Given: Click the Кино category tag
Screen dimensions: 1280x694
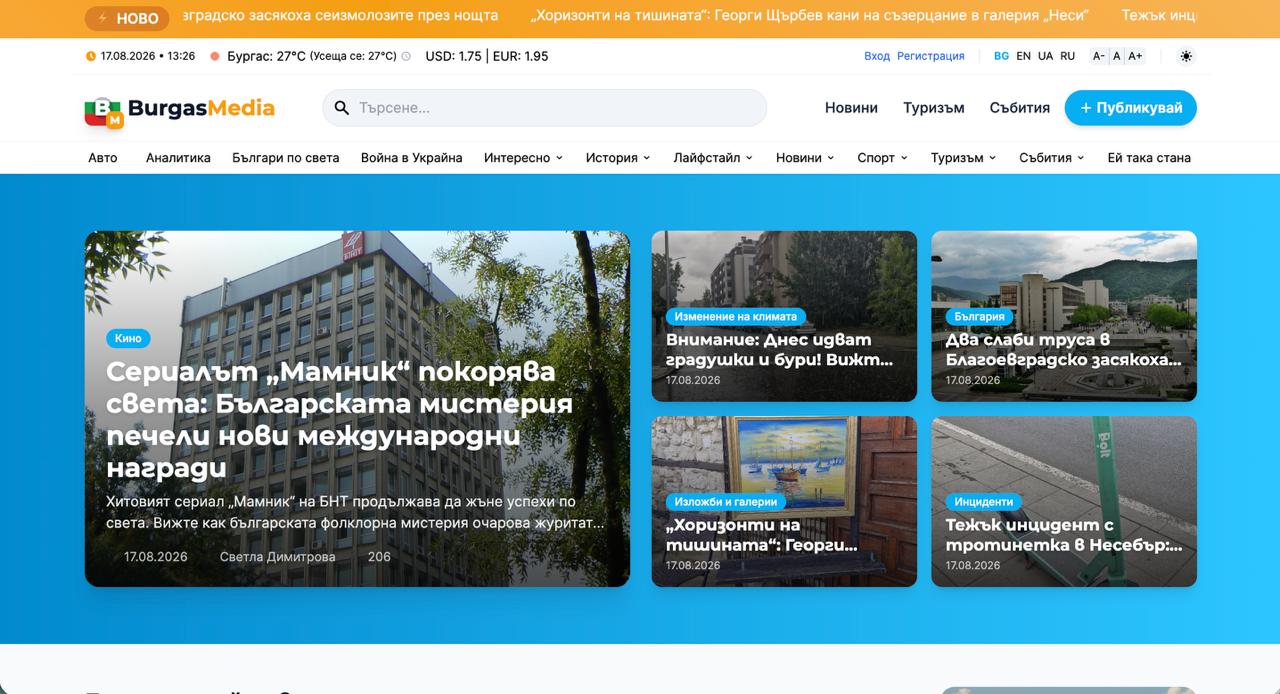Looking at the screenshot, I should click(x=128, y=338).
